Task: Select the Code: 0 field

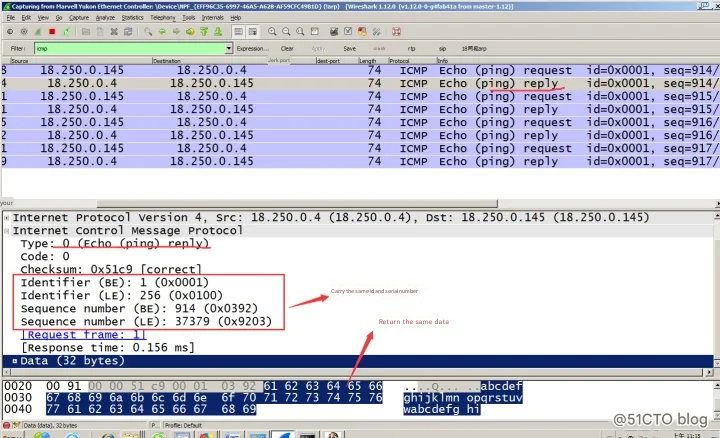Action: [45, 256]
